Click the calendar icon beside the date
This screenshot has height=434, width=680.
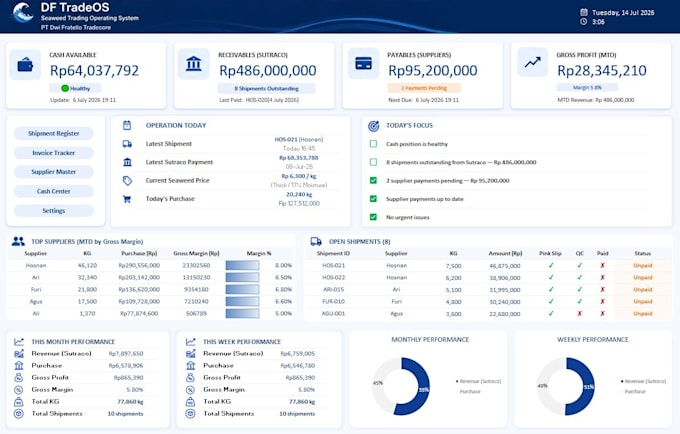[584, 12]
